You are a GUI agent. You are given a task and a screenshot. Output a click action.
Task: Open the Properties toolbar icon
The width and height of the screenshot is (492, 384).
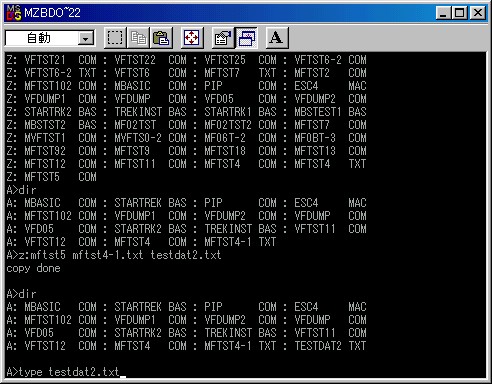click(223, 38)
